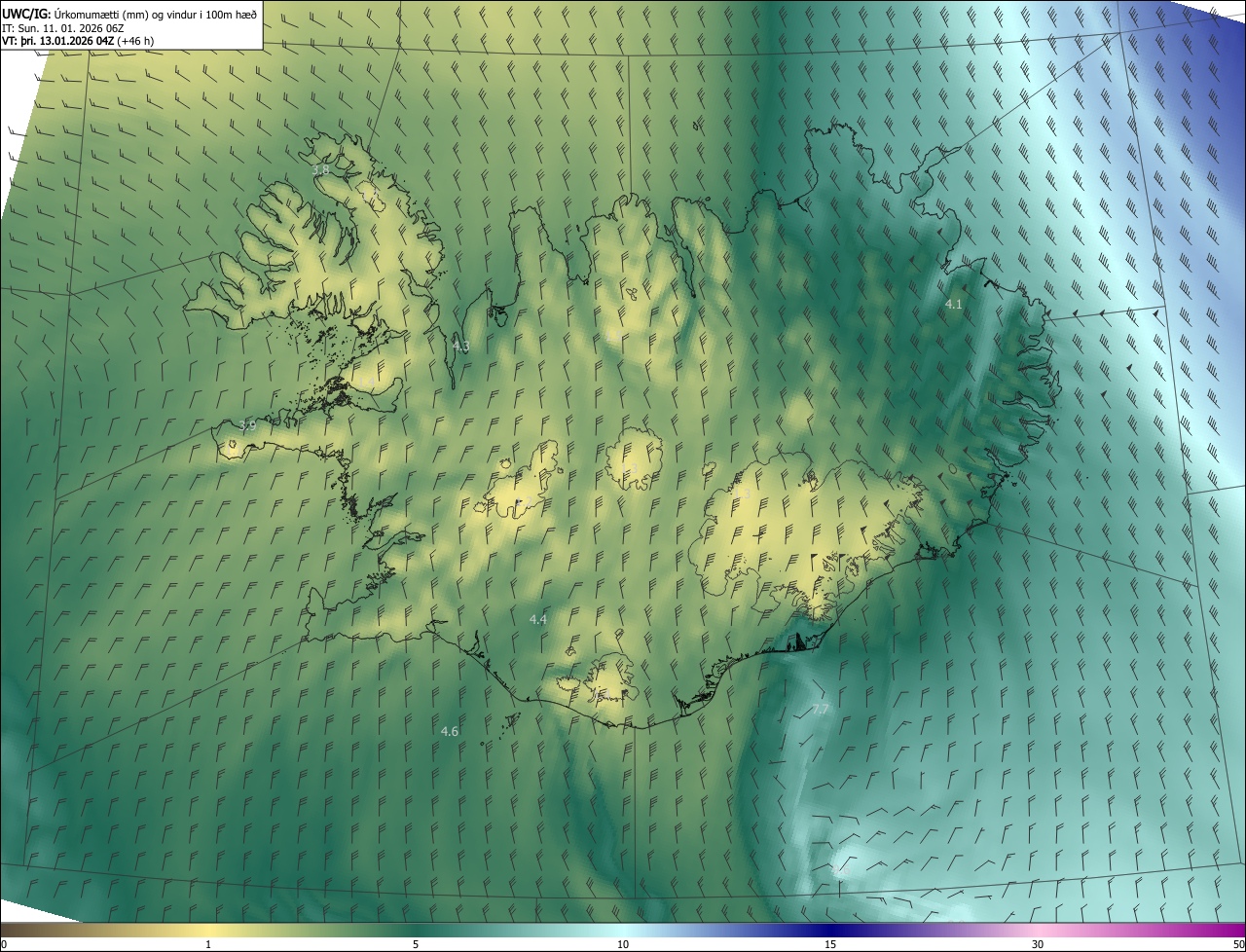1246x952 pixels.
Task: Click the 4.4 value in South Iceland
Action: click(x=538, y=619)
